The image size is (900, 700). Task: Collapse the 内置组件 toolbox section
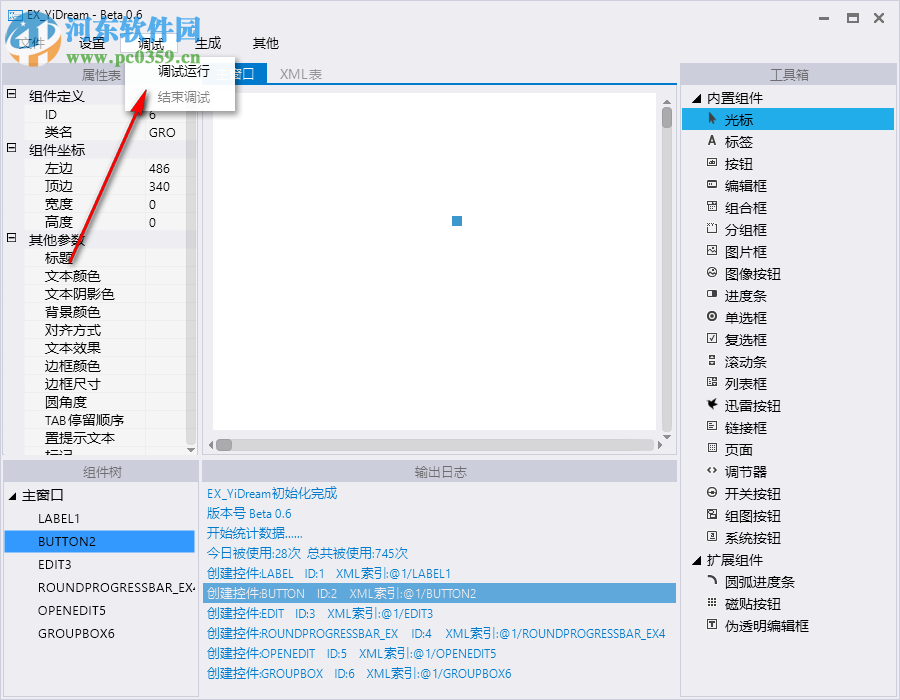point(697,97)
